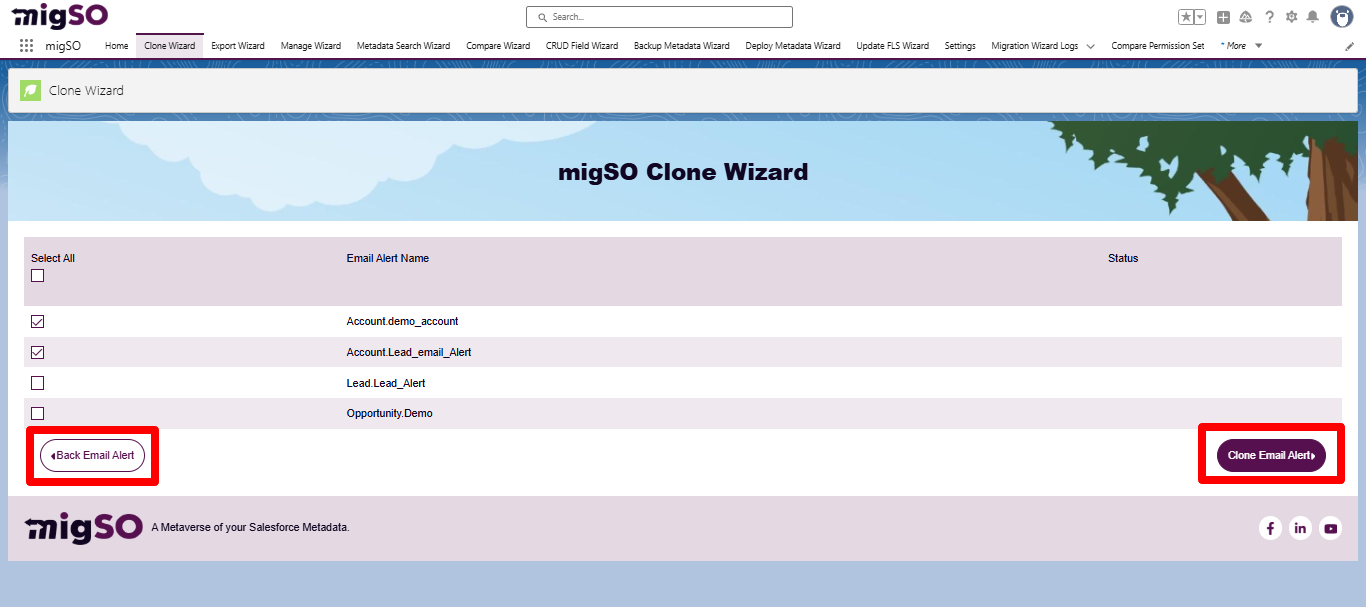Open the Setup gear icon
The image size is (1366, 607).
[1291, 17]
